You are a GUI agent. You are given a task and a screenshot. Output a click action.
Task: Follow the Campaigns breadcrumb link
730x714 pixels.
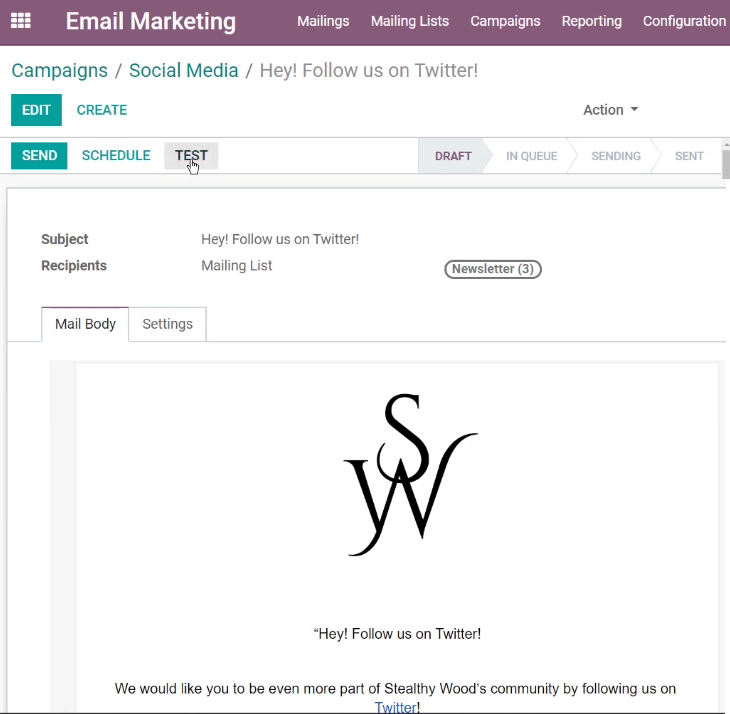tap(60, 71)
